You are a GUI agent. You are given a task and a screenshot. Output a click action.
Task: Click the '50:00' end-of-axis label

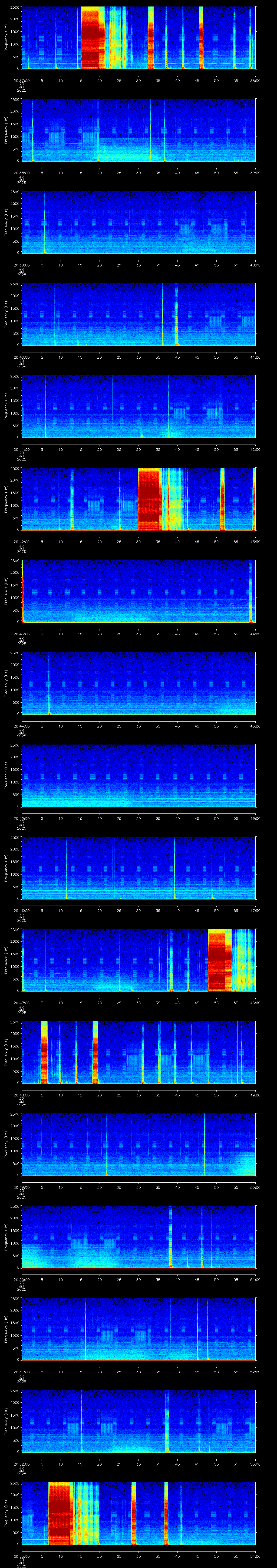click(x=256, y=1187)
